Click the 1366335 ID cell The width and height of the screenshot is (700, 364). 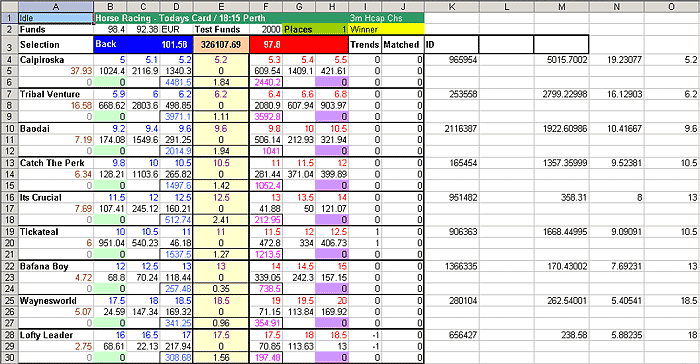click(x=451, y=267)
